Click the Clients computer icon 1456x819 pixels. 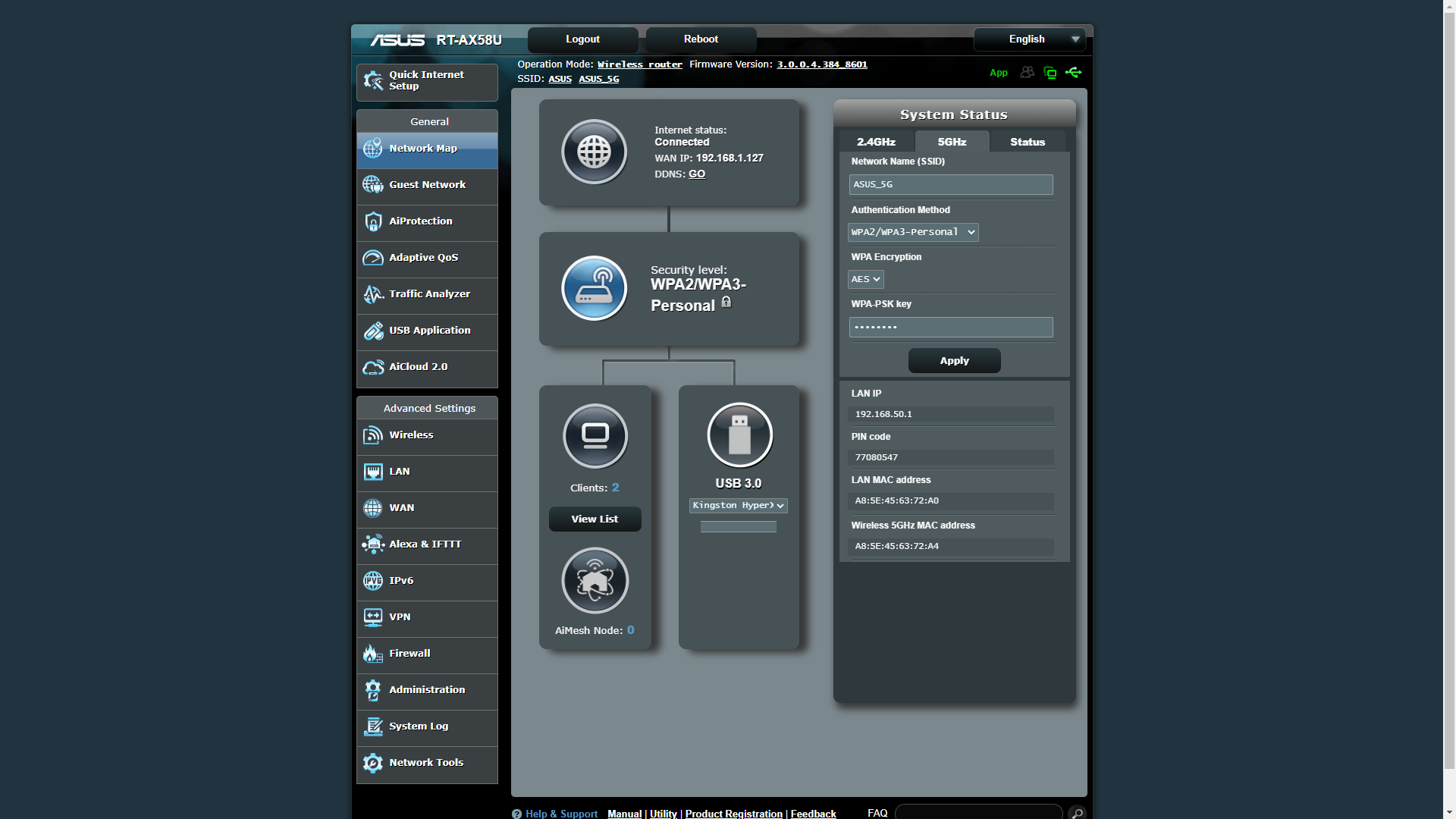point(595,436)
